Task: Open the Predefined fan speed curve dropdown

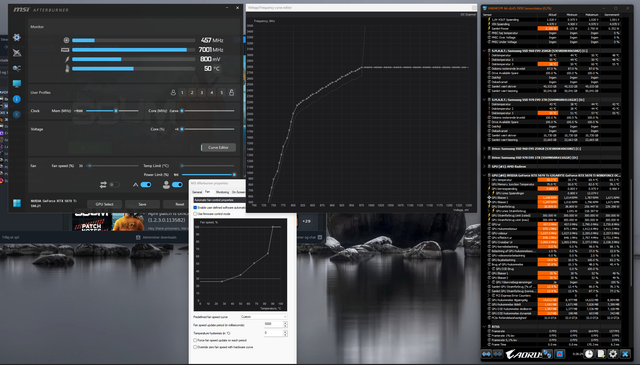Action: [x=263, y=317]
